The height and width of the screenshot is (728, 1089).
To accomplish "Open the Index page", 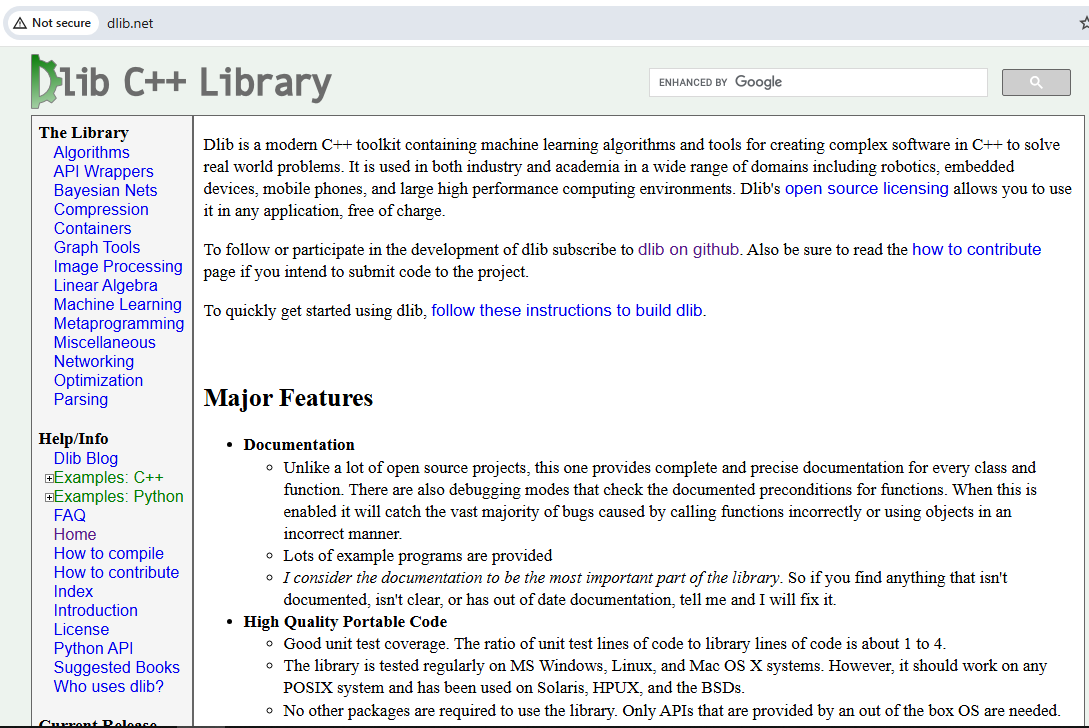I will (x=73, y=591).
